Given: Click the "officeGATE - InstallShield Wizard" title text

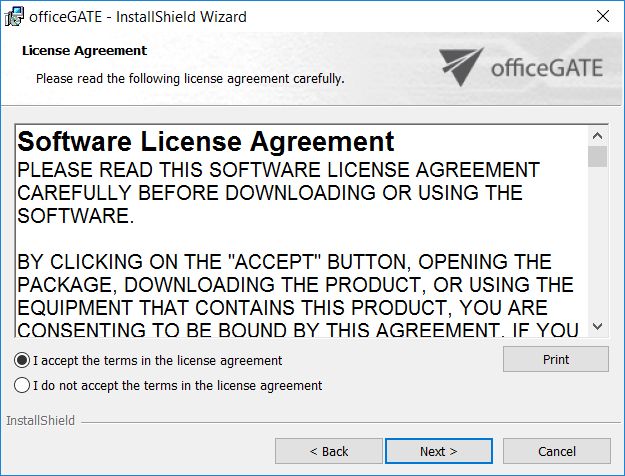Looking at the screenshot, I should pos(138,17).
